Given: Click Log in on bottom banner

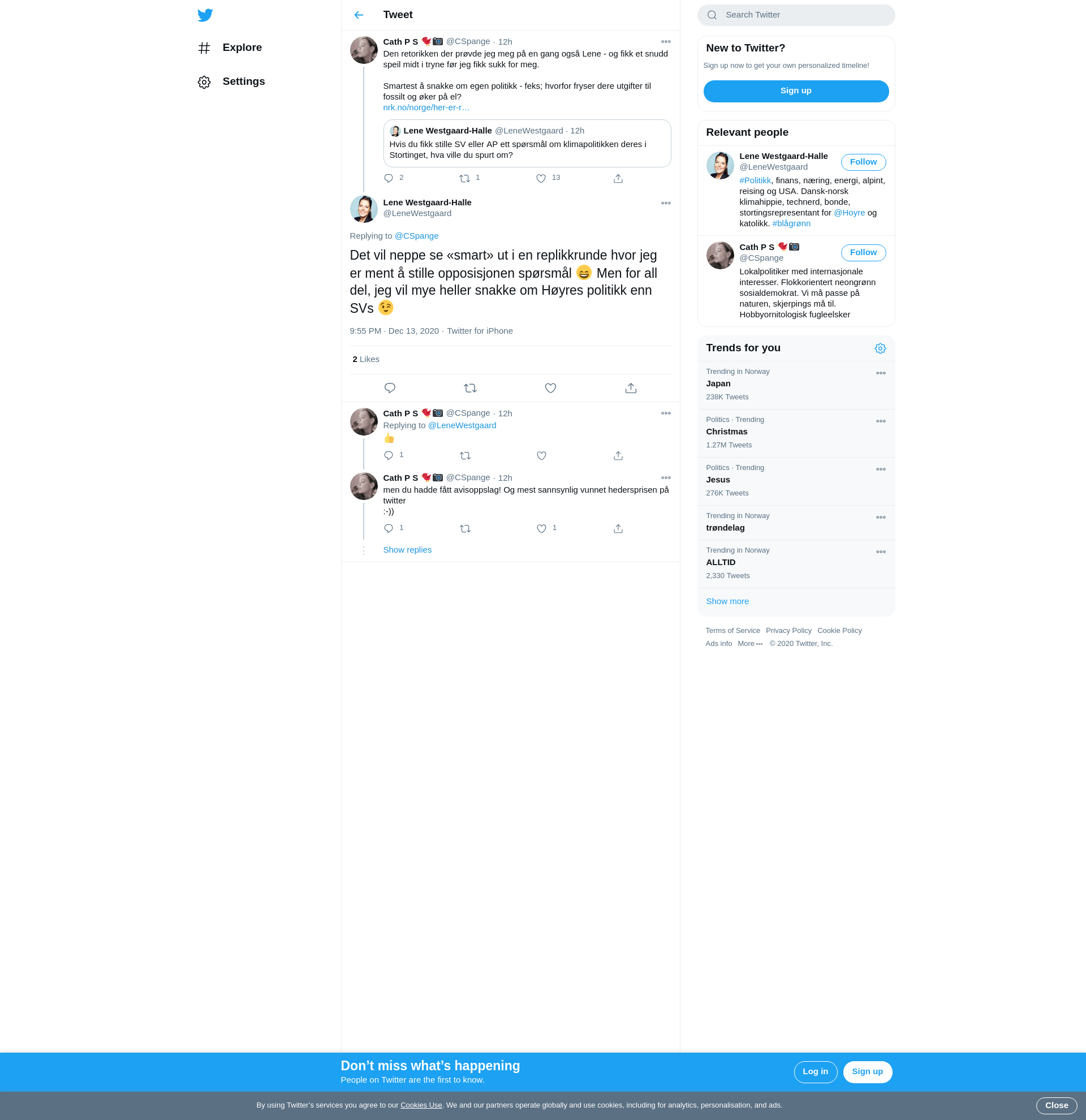Looking at the screenshot, I should click(815, 1072).
